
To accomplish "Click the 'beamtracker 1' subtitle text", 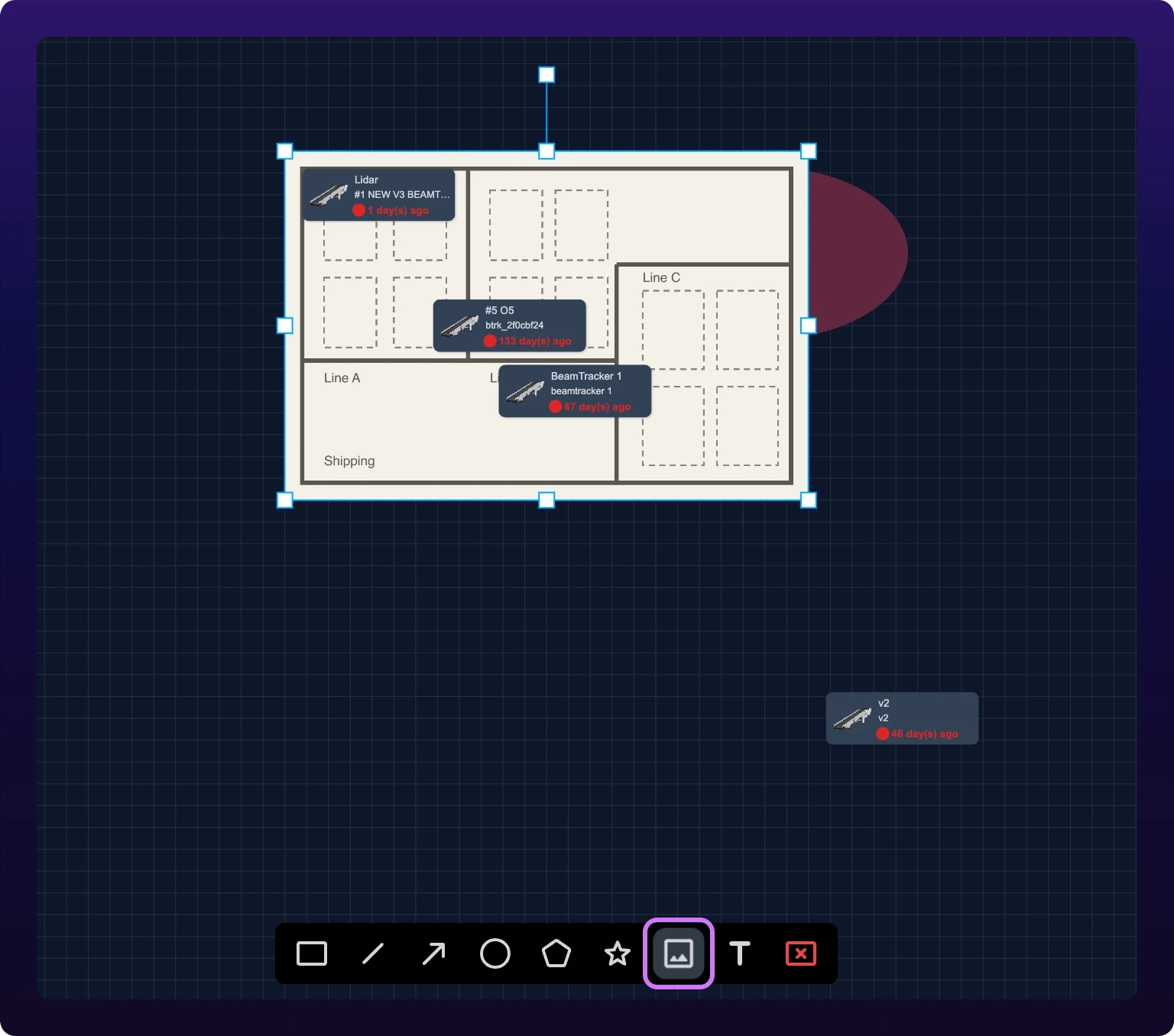I will (582, 391).
